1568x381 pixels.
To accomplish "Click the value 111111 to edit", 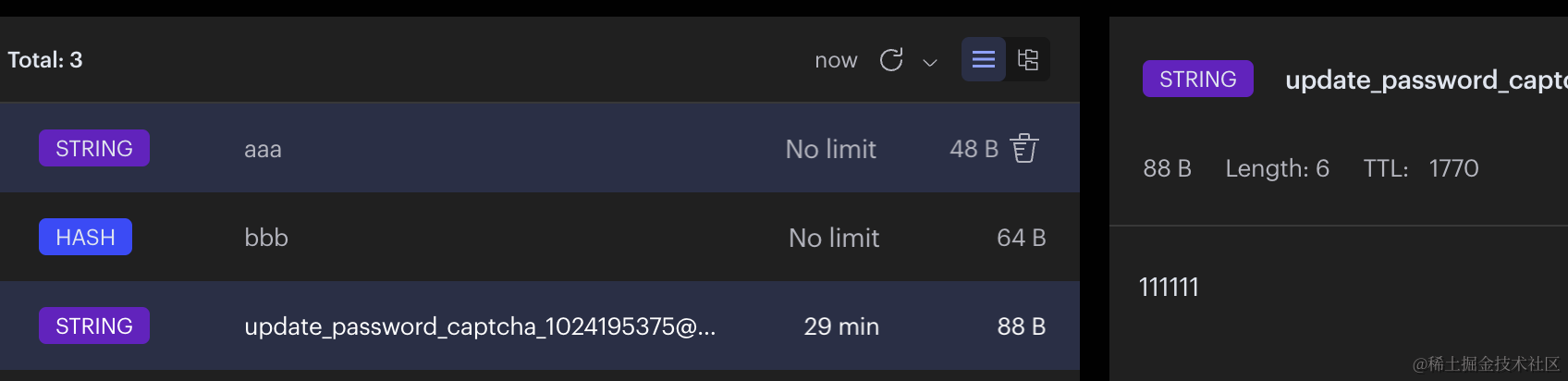I will pyautogui.click(x=1169, y=288).
